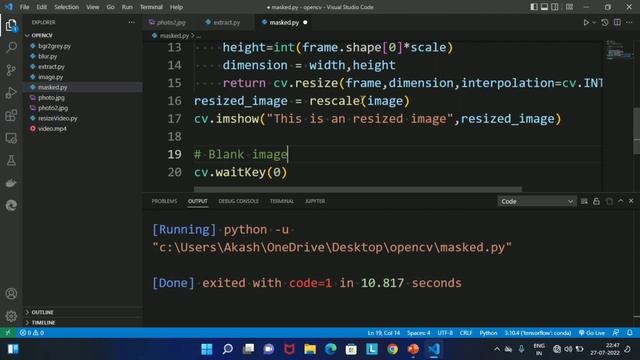Open the Selection menu
The height and width of the screenshot is (360, 640).
(67, 7)
